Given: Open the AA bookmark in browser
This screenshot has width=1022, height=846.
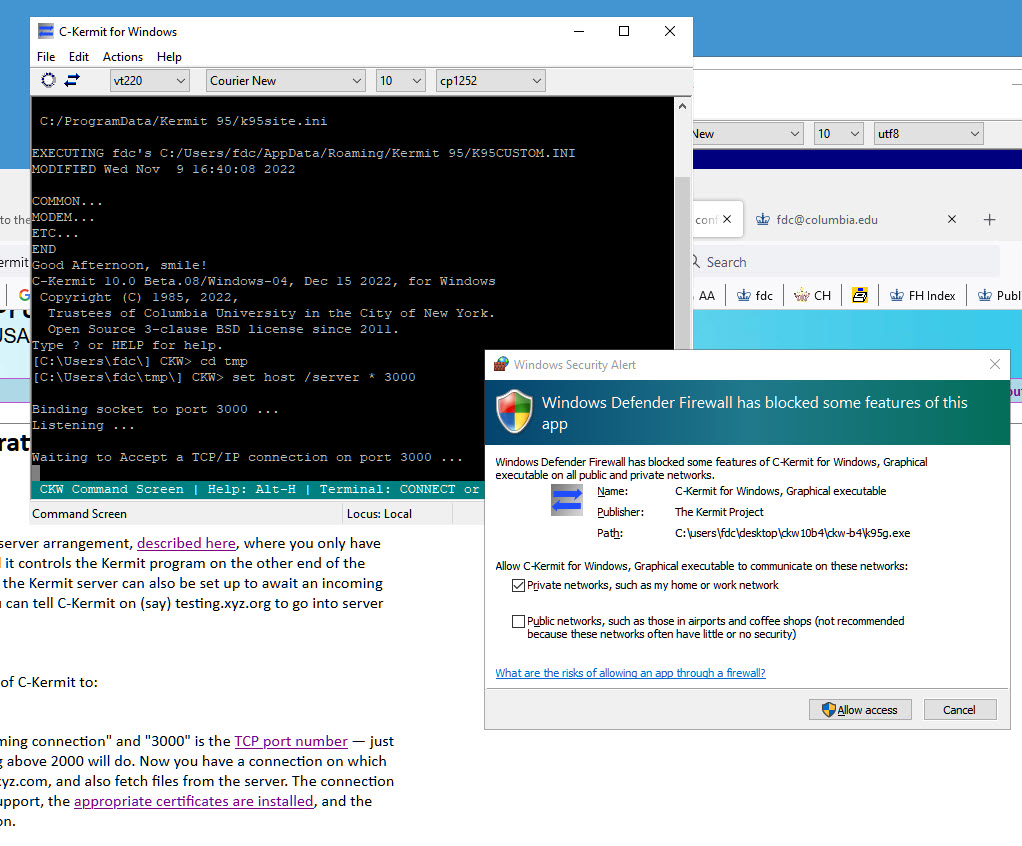Looking at the screenshot, I should 706,295.
